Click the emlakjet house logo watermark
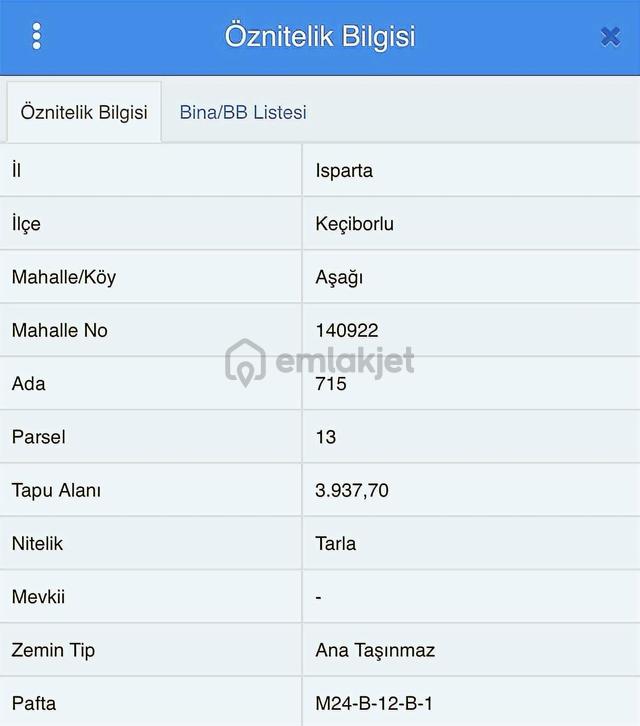The image size is (640, 726). point(245,363)
